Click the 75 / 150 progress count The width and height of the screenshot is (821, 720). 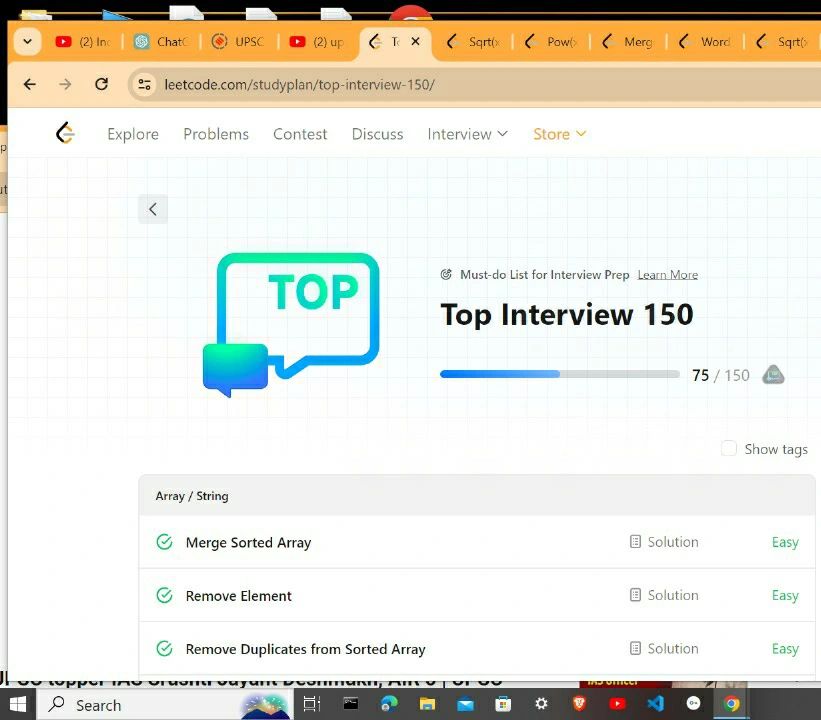(x=720, y=375)
